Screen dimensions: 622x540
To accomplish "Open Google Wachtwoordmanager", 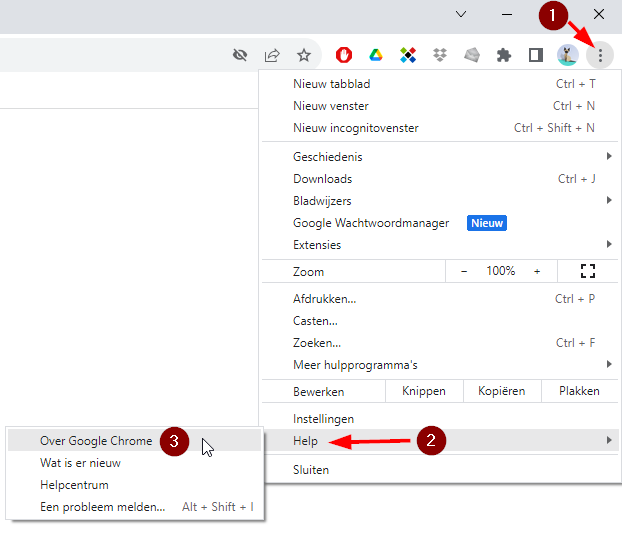I will coord(440,223).
